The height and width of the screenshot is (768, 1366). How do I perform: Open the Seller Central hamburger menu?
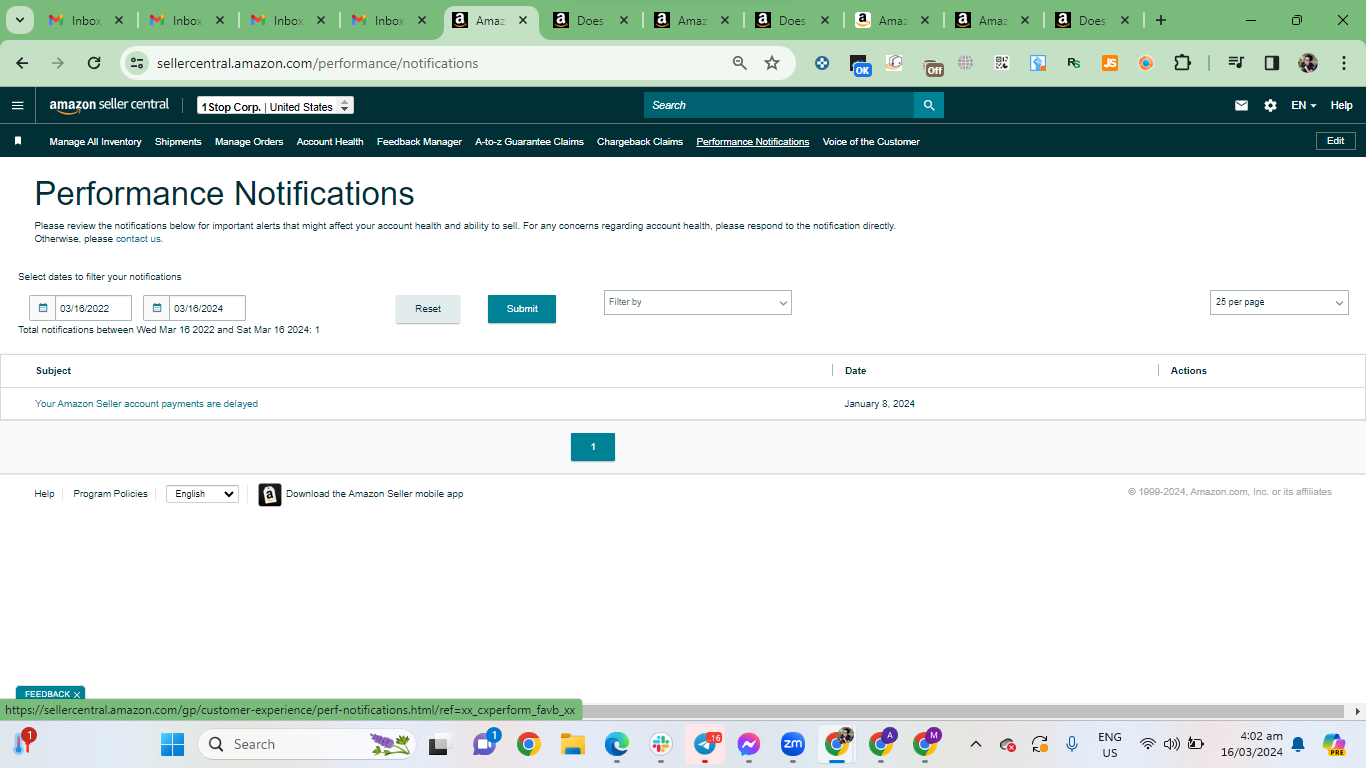click(x=17, y=105)
